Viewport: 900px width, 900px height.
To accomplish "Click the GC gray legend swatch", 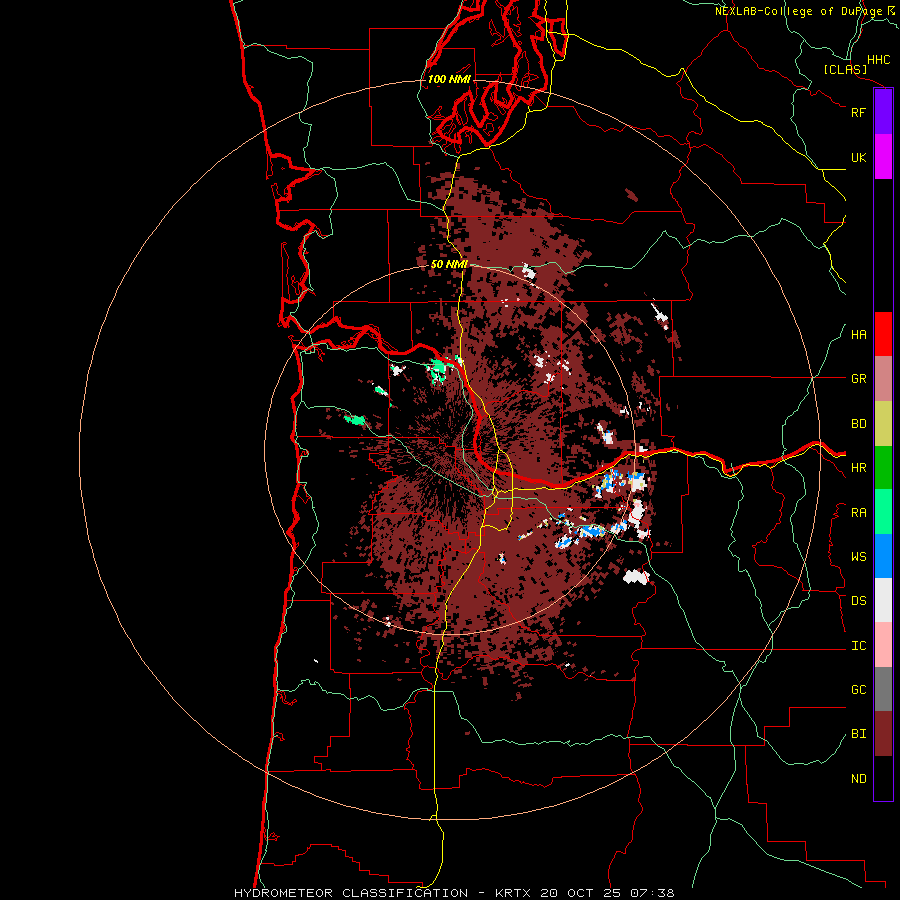I will point(883,689).
